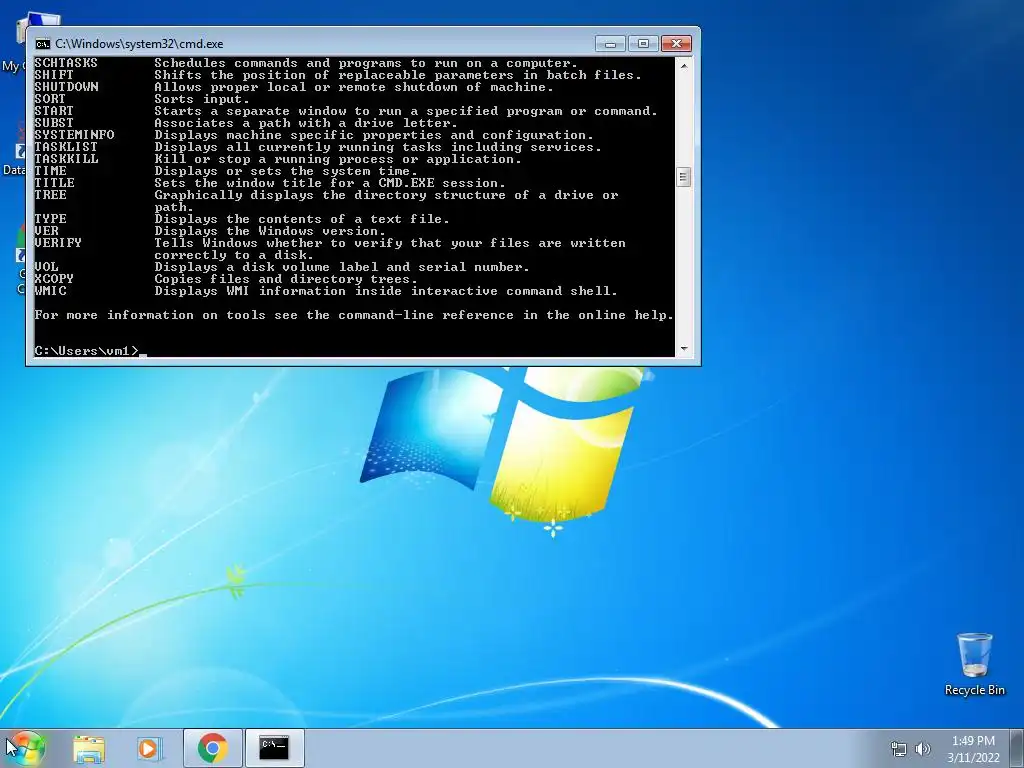This screenshot has height=768, width=1024.
Task: Click the Recycle Bin label text
Action: pyautogui.click(x=974, y=690)
